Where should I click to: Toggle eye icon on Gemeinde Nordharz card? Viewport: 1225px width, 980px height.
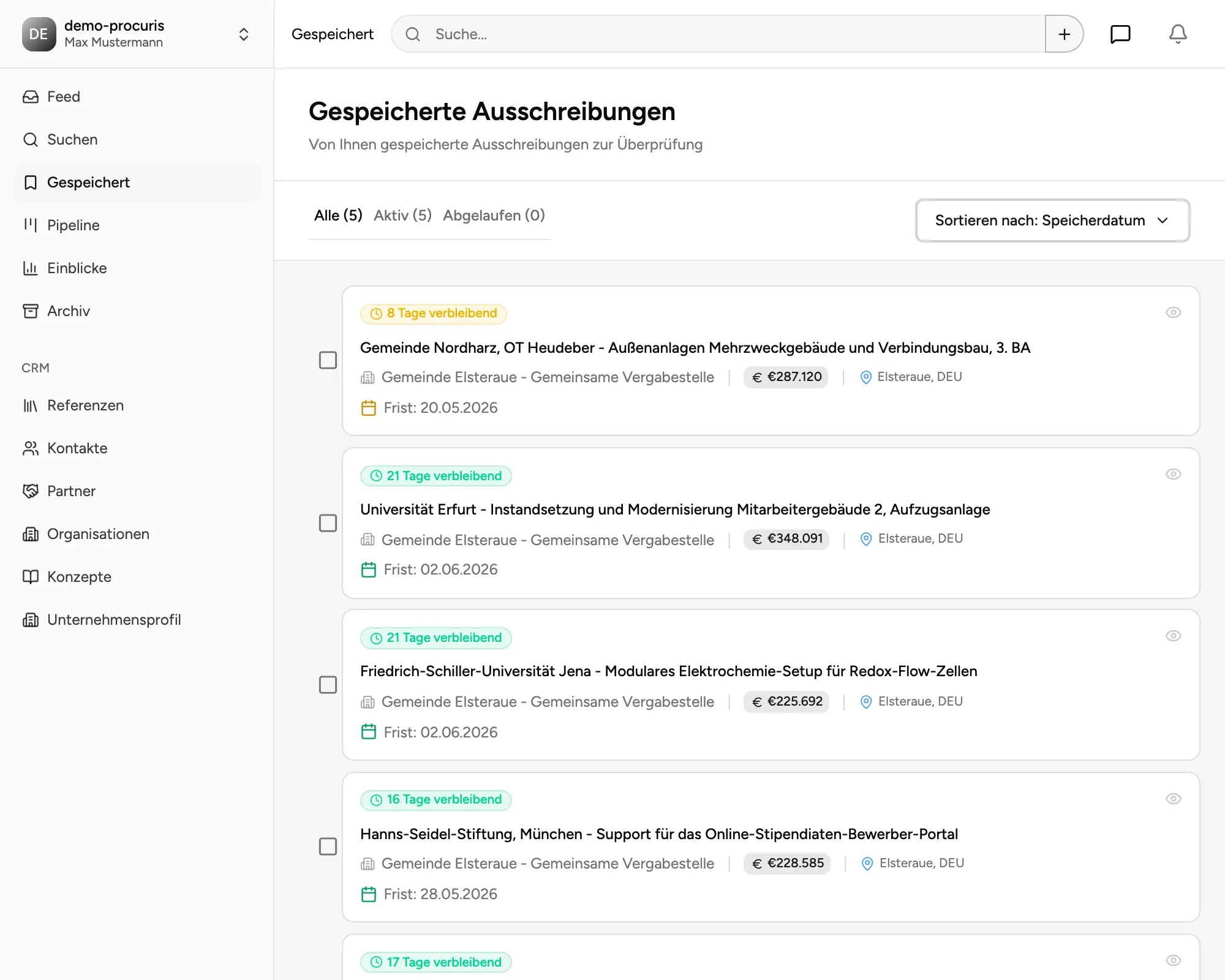tap(1174, 312)
